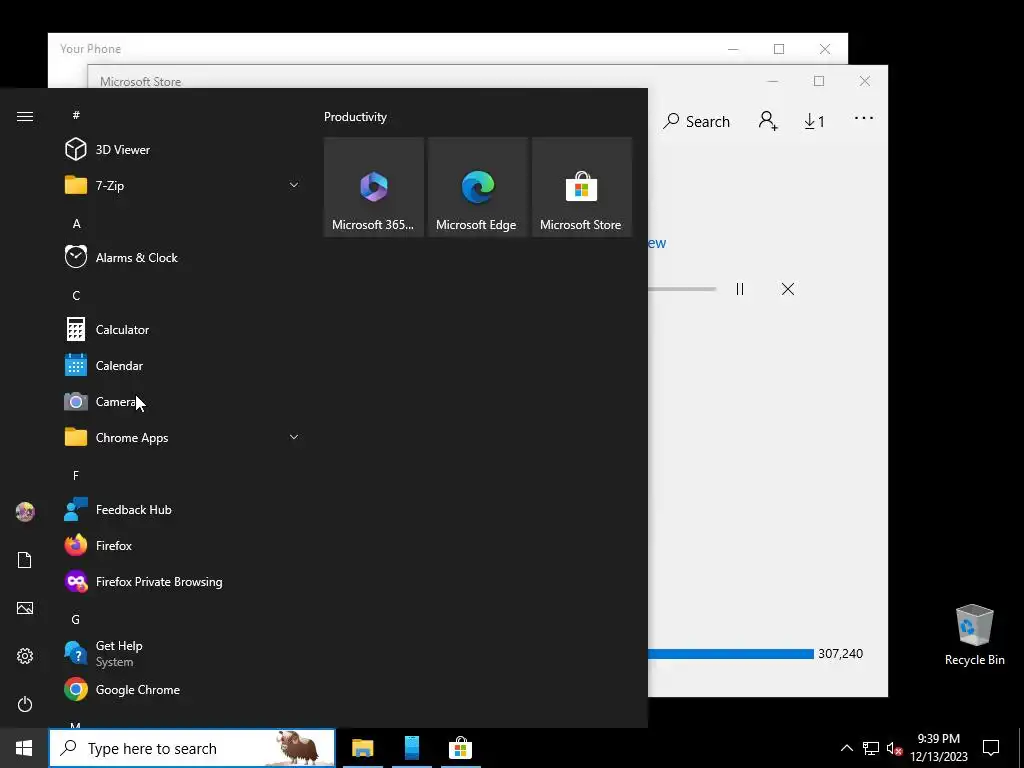Pause the download in Microsoft Store
The width and height of the screenshot is (1024, 768).
[740, 289]
